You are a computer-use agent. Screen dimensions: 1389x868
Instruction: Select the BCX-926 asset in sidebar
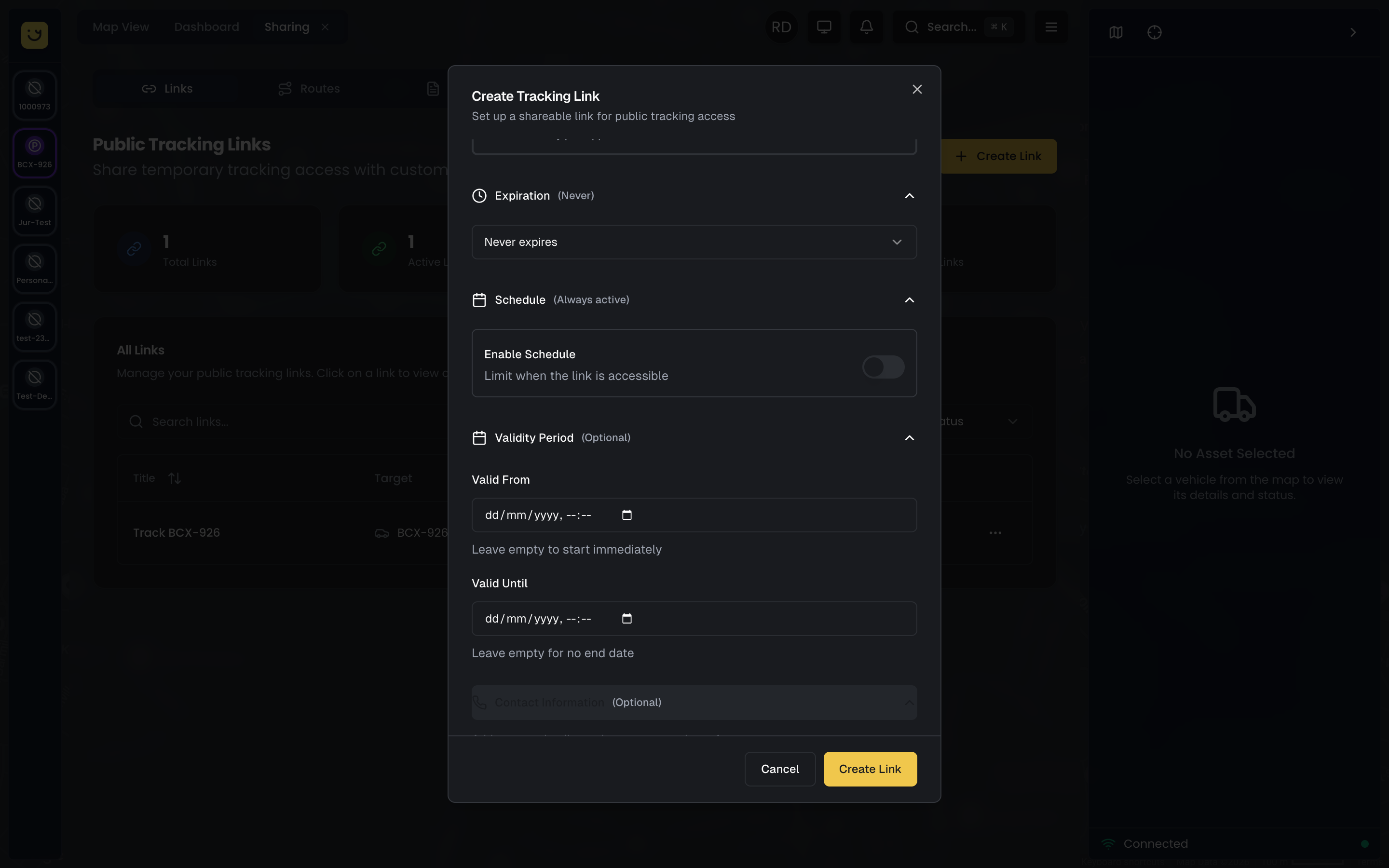point(34,153)
